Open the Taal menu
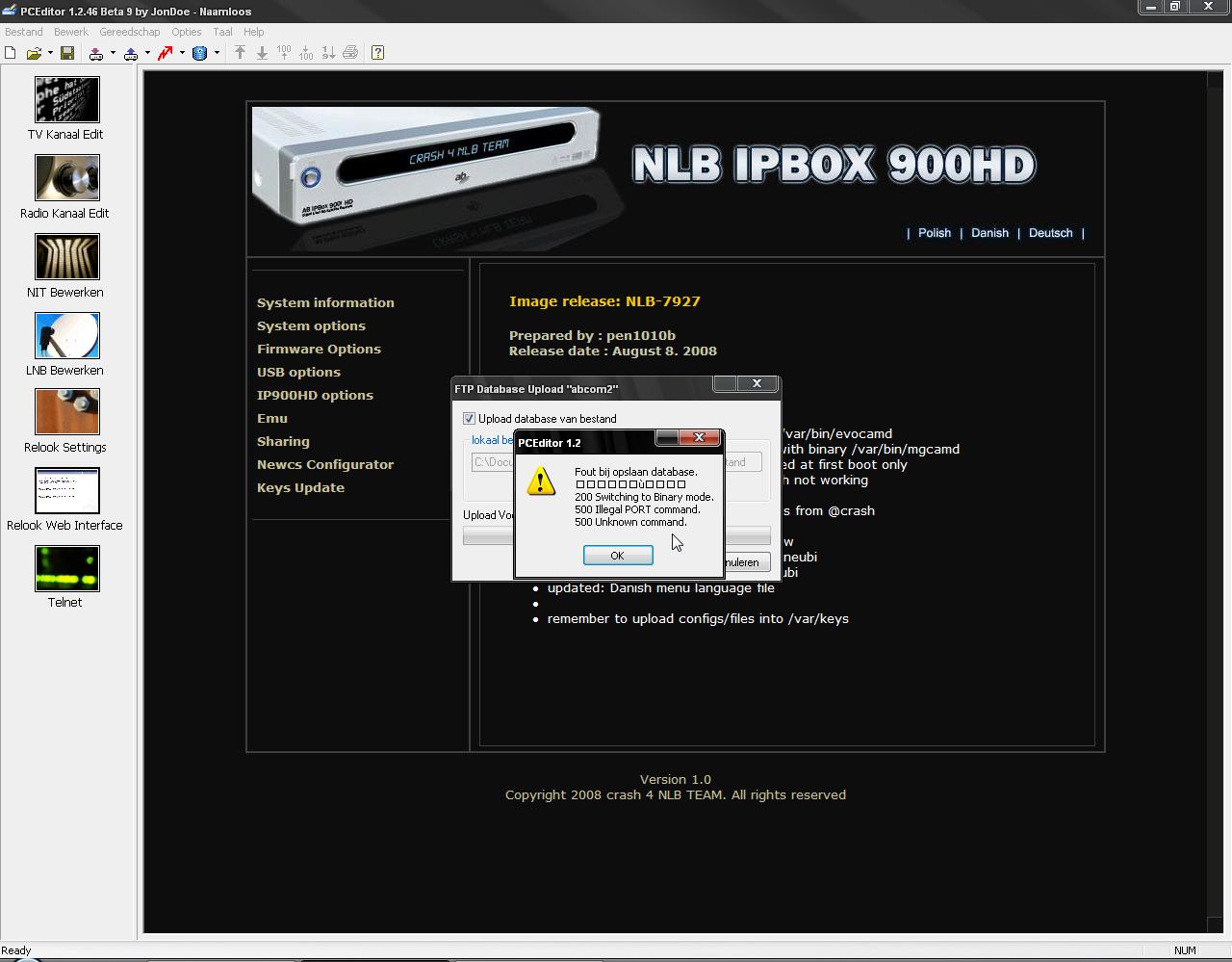The height and width of the screenshot is (962, 1232). [222, 32]
